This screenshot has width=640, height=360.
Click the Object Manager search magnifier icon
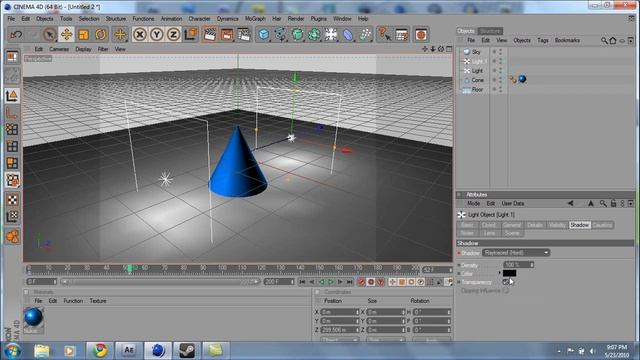604,40
